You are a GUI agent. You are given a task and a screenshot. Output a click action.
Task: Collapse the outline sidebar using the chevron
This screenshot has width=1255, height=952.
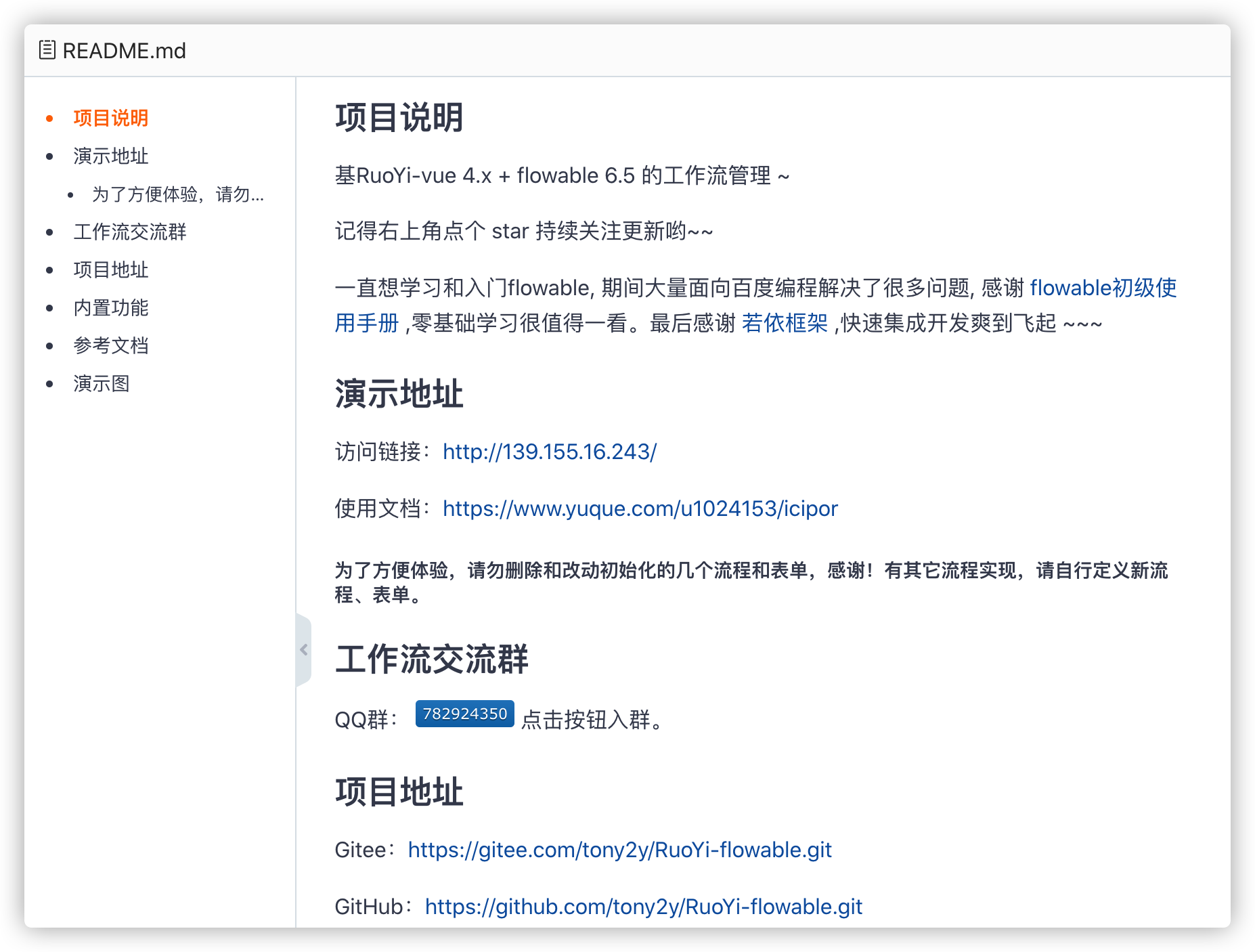coord(303,649)
